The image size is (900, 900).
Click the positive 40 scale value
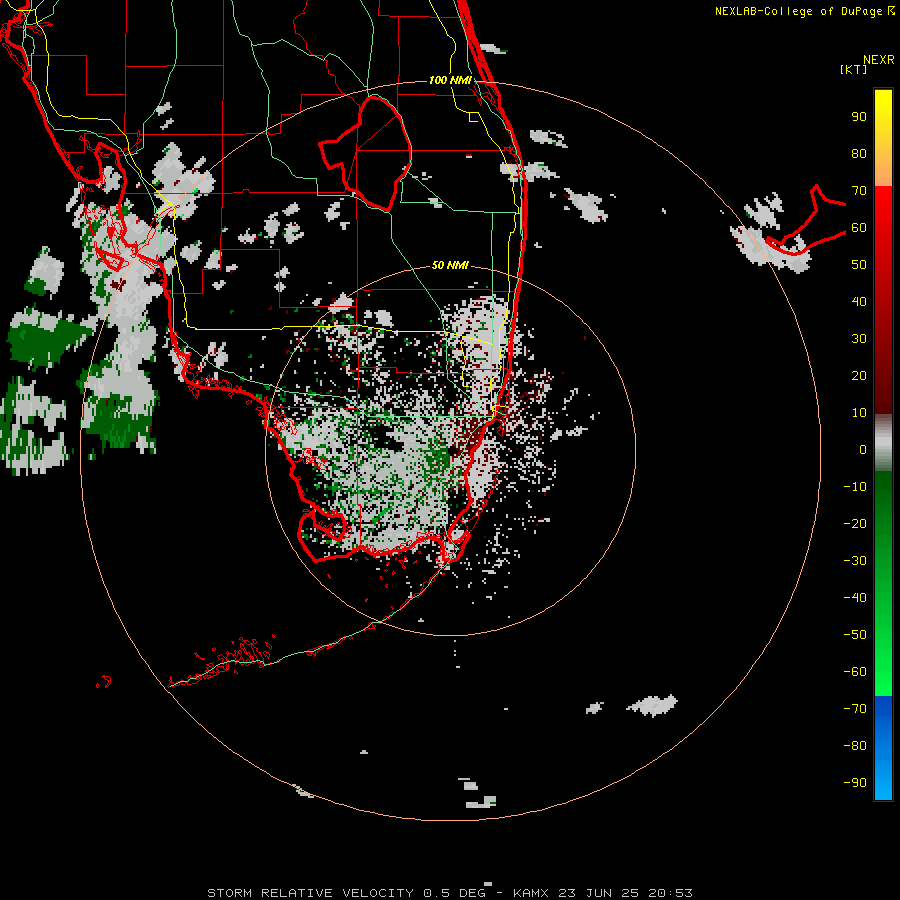[x=859, y=302]
